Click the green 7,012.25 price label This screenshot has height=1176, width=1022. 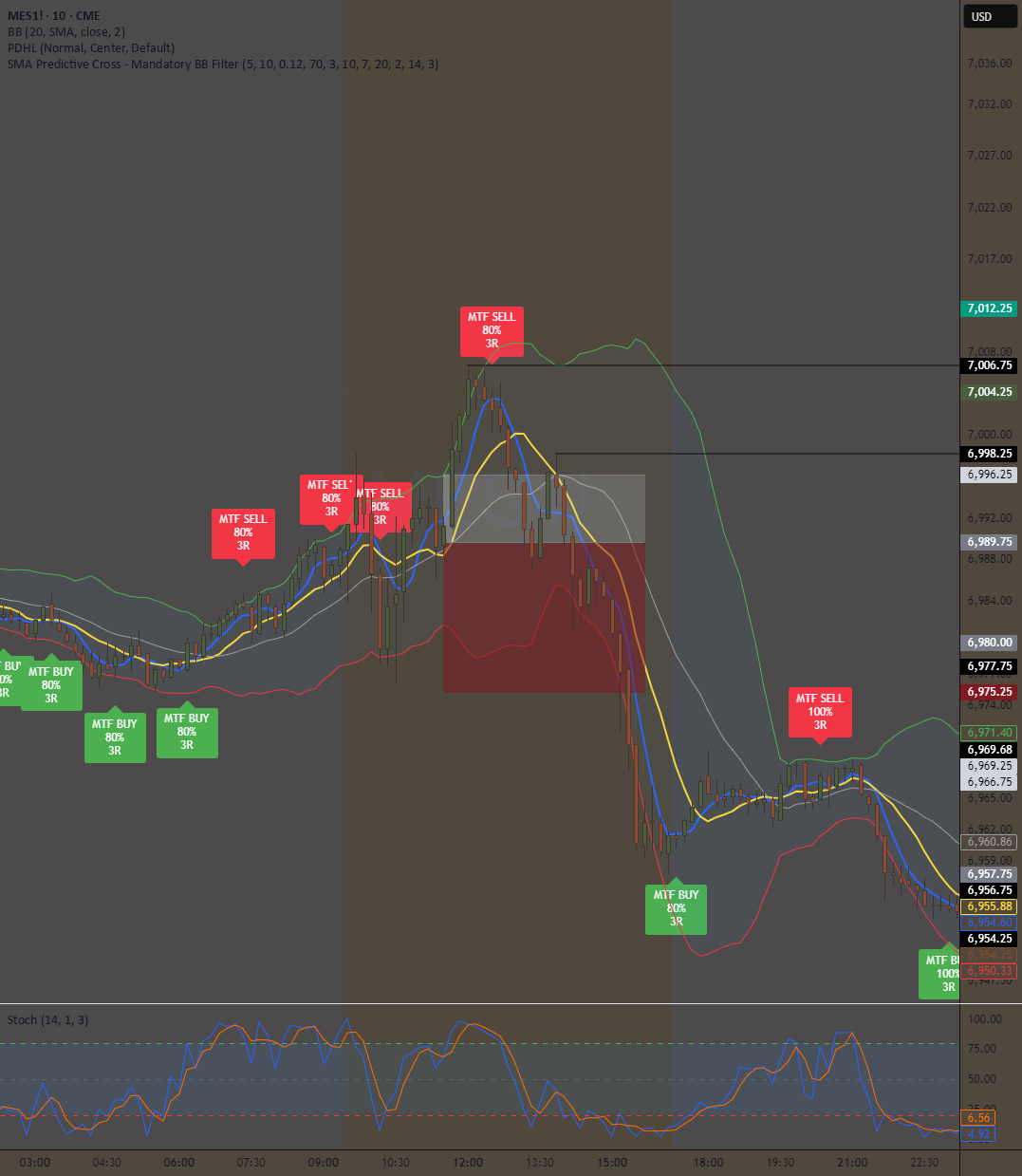point(990,308)
